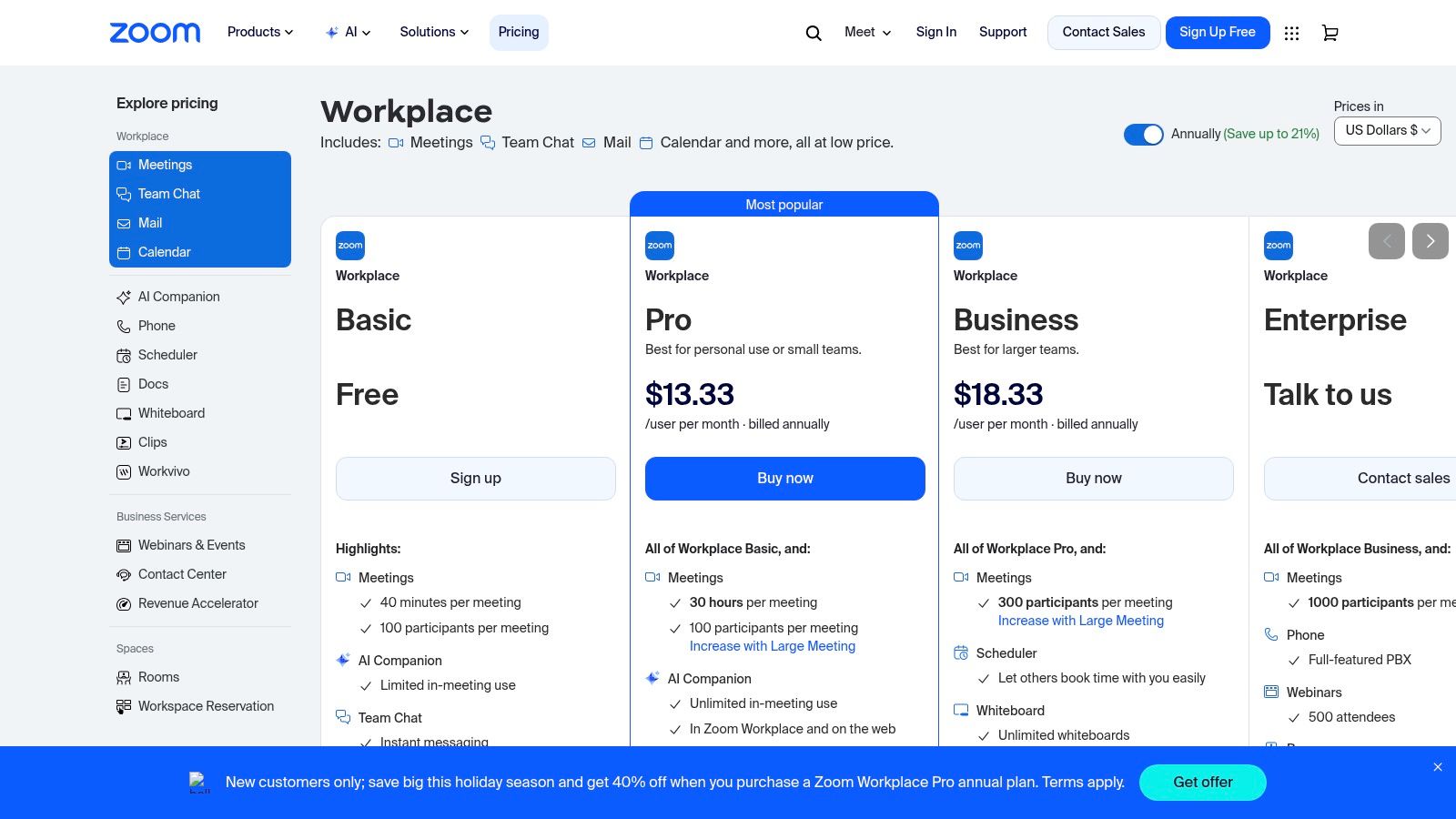Viewport: 1456px width, 819px height.
Task: Expand the Products menu
Action: point(259,32)
